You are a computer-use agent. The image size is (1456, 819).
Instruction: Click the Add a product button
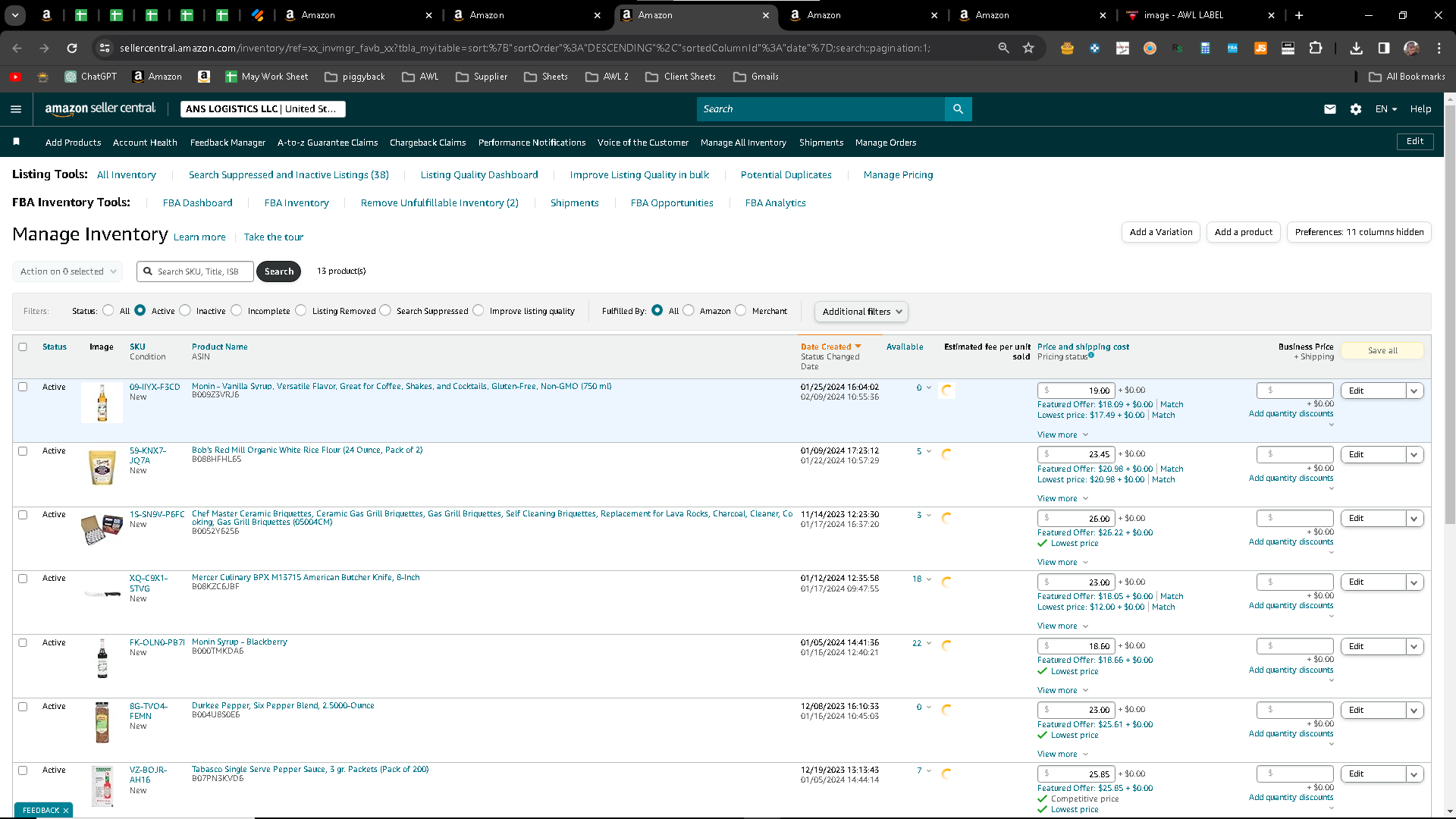coord(1244,232)
